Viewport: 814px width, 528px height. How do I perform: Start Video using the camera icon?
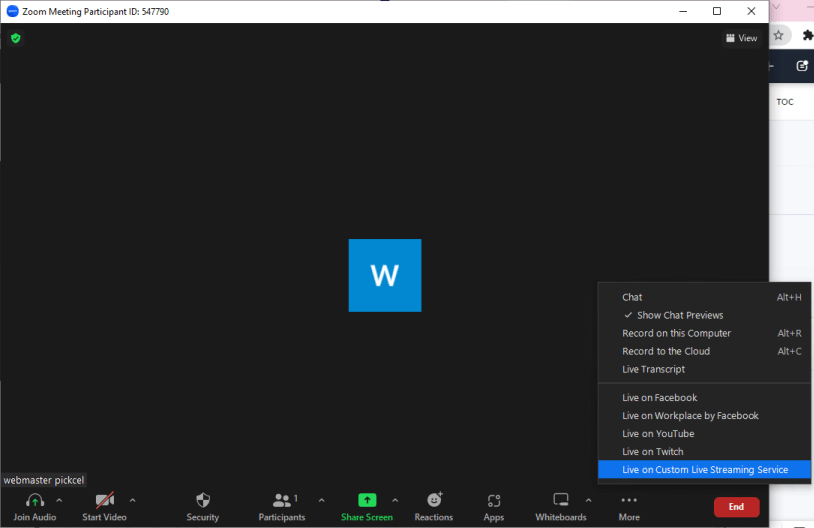coord(104,500)
